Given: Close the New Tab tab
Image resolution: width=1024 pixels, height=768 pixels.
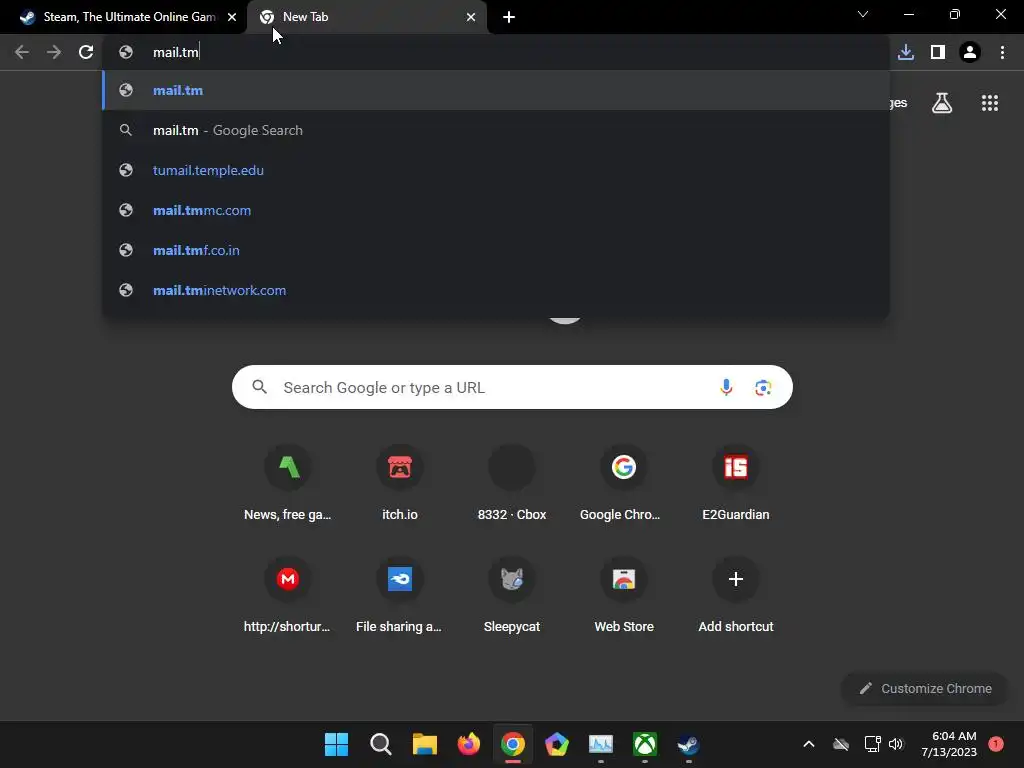Looking at the screenshot, I should pos(471,17).
